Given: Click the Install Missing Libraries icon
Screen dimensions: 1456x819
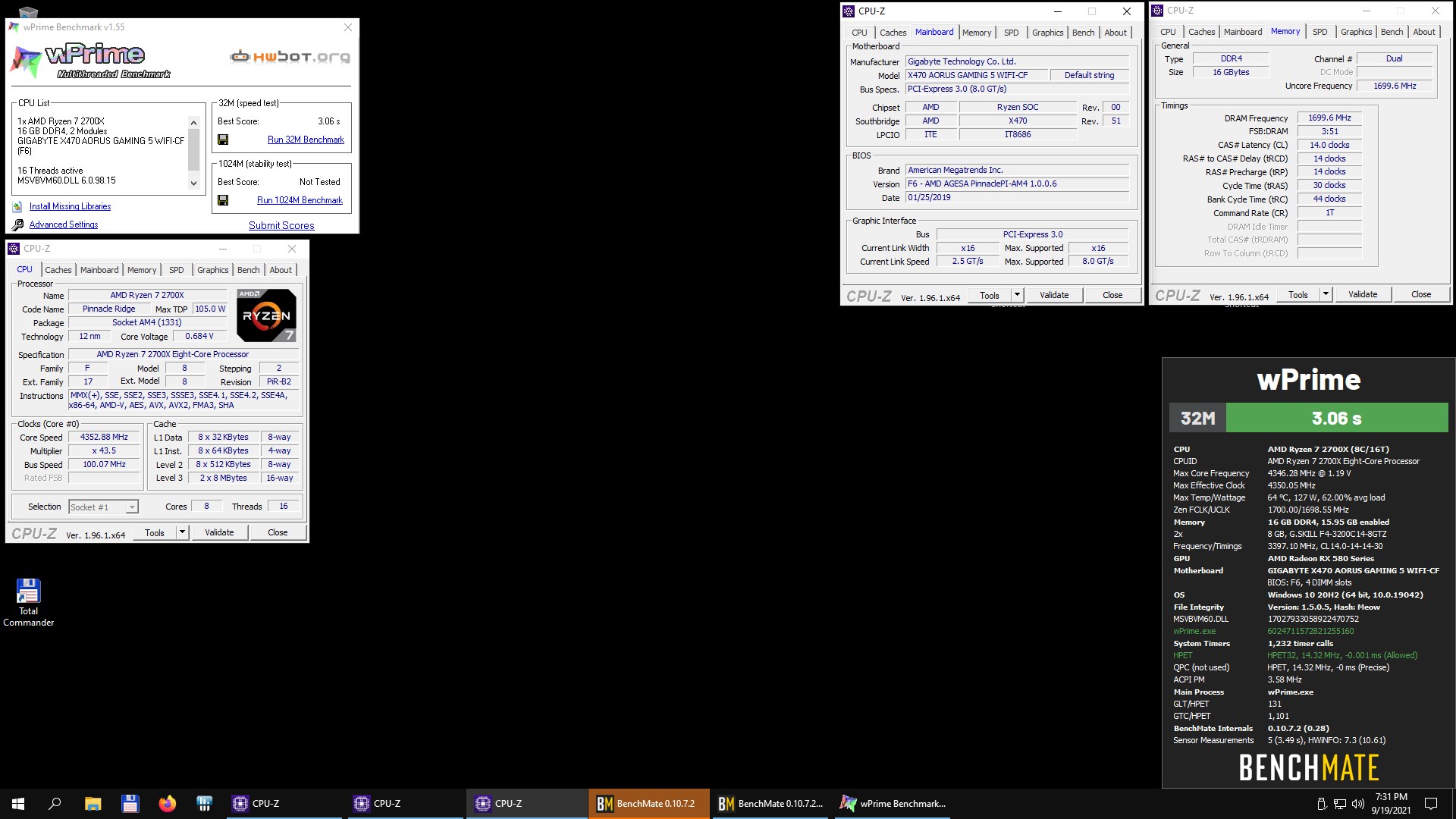Looking at the screenshot, I should (17, 206).
